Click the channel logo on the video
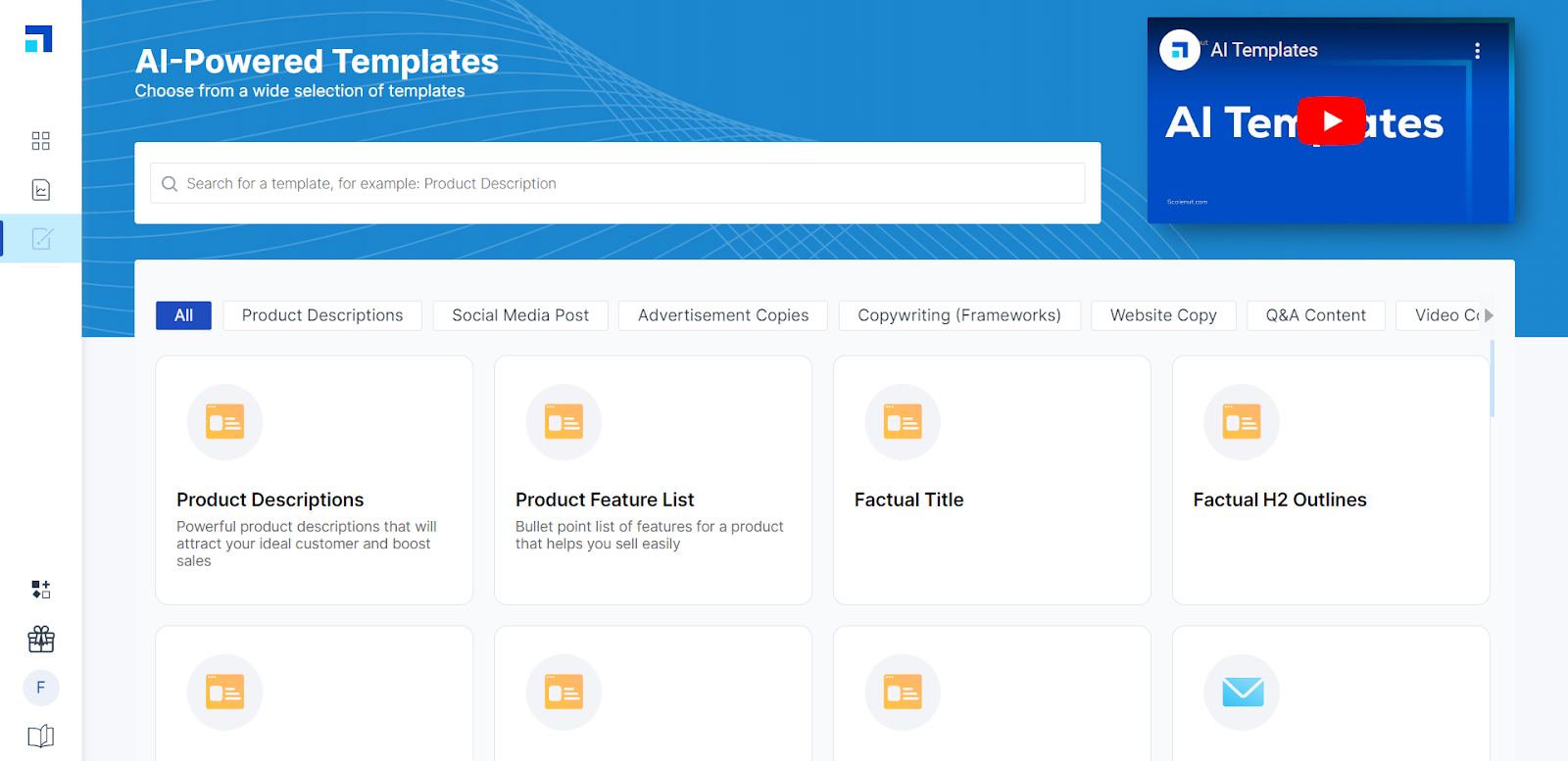1568x761 pixels. click(x=1180, y=50)
